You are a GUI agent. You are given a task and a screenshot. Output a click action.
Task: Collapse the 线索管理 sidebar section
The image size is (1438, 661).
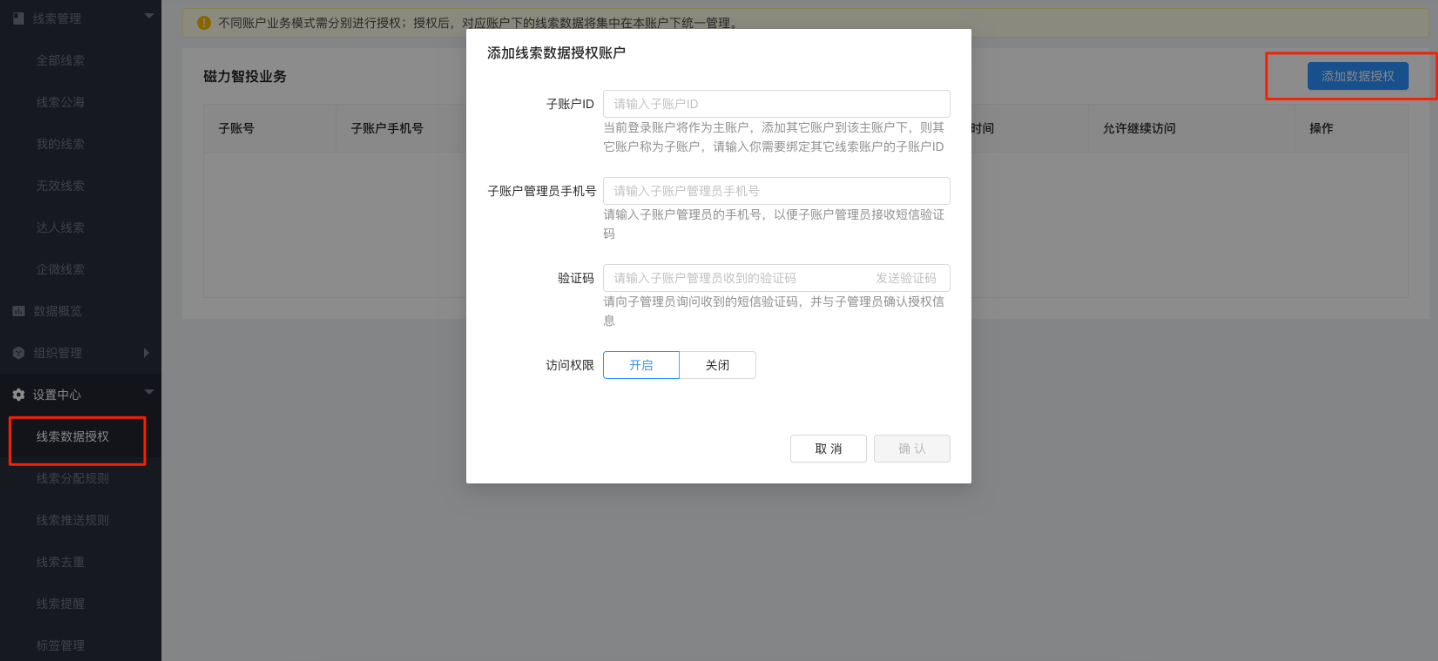click(x=149, y=17)
